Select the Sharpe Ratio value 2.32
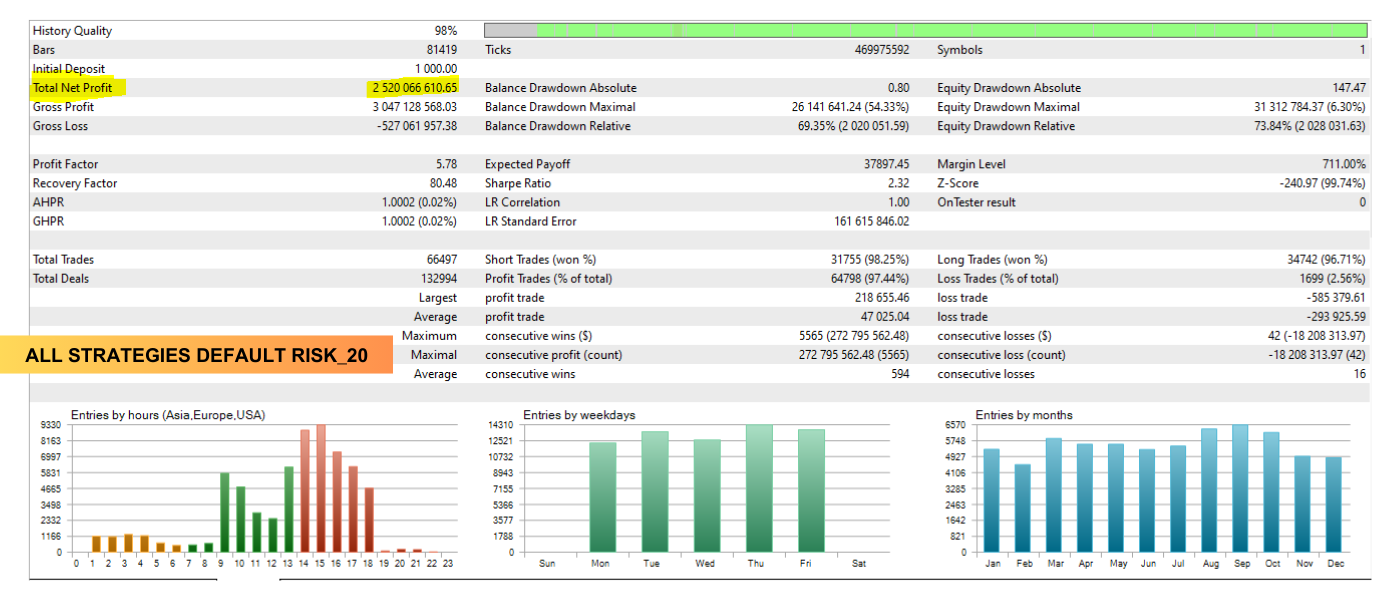Viewport: 1400px width, 600px height. [898, 183]
